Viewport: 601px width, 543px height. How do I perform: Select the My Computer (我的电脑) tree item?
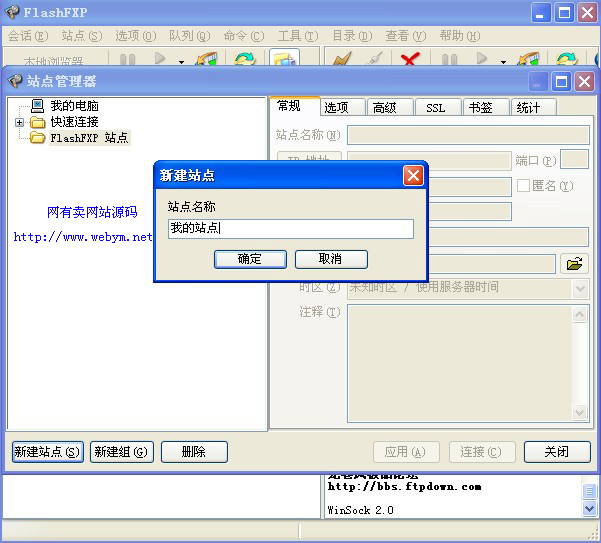click(x=74, y=106)
